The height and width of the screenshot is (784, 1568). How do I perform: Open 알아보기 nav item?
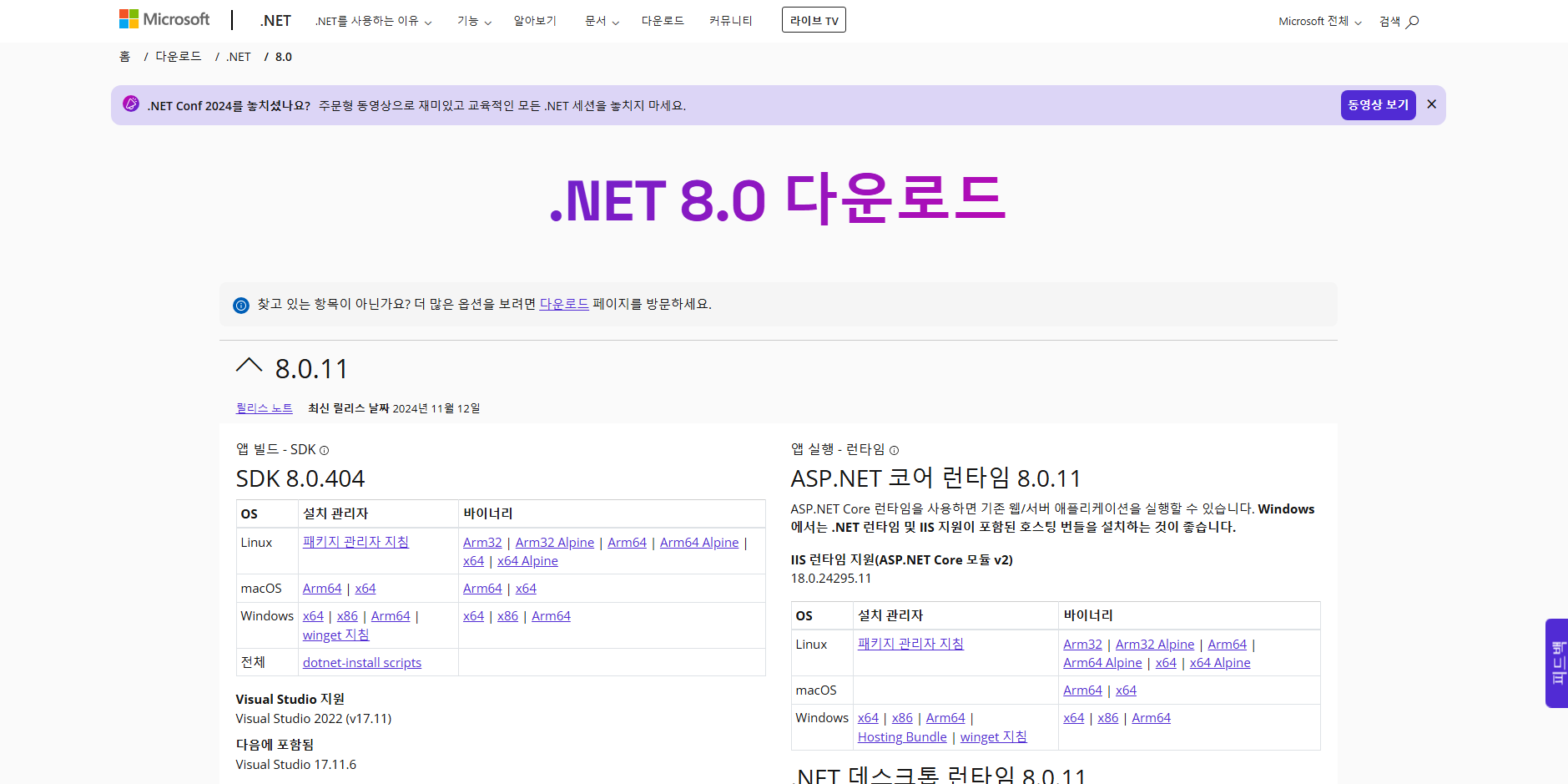[535, 21]
